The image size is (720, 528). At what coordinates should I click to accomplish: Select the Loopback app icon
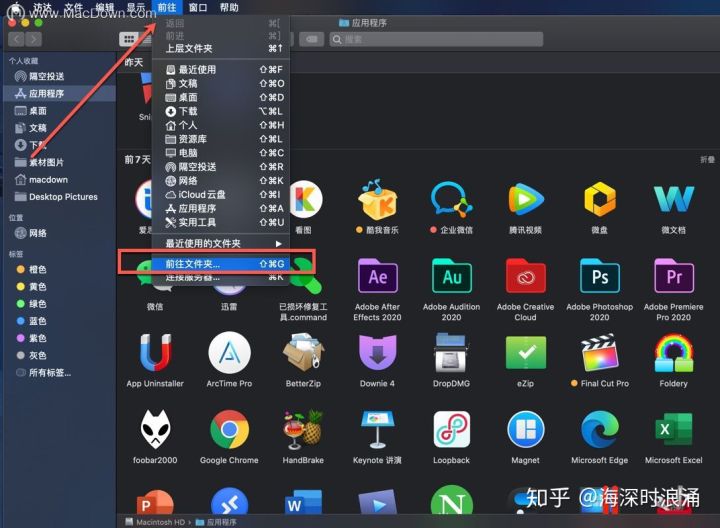451,429
